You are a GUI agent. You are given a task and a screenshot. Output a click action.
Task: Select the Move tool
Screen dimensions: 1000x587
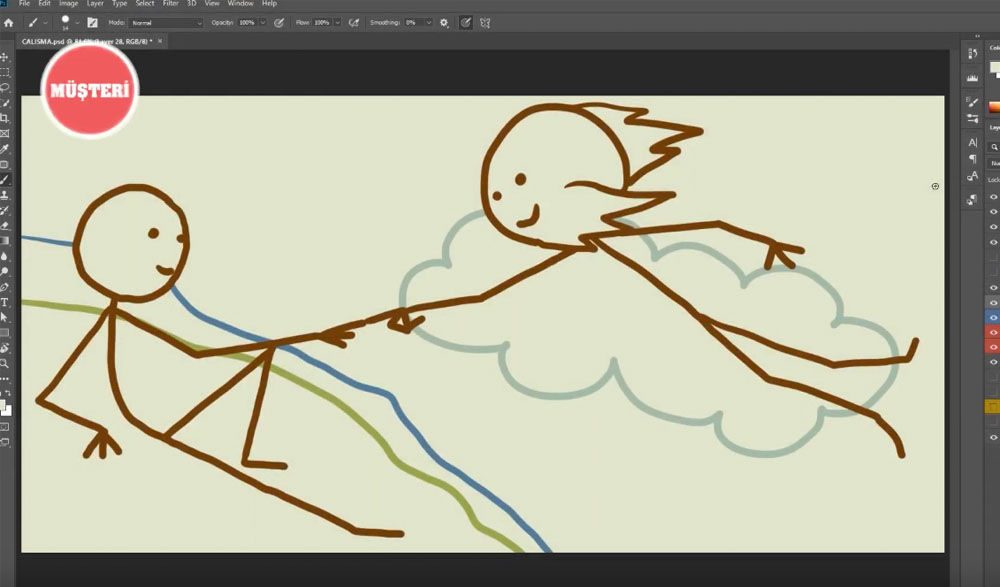pos(4,57)
